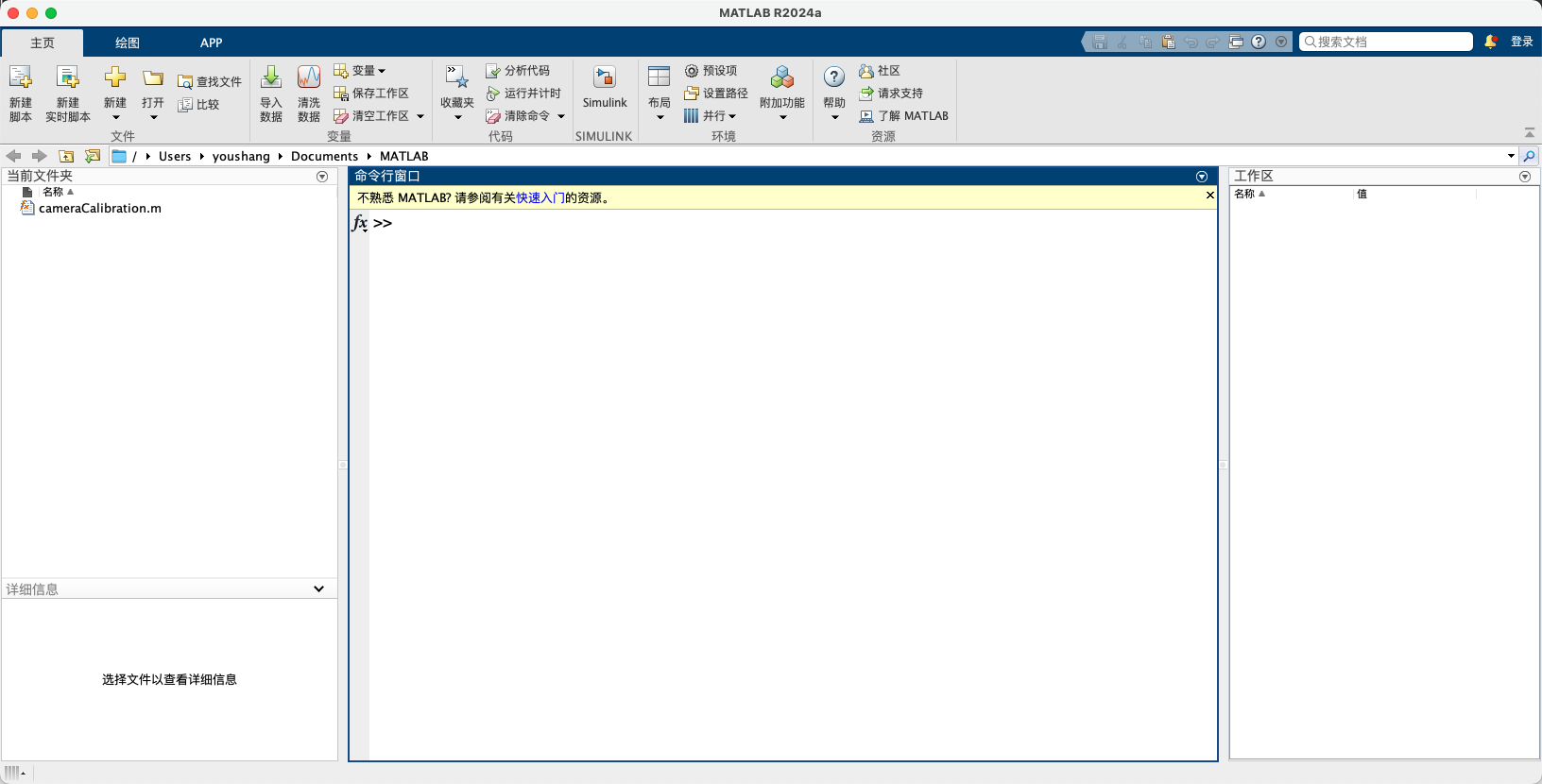Image resolution: width=1542 pixels, height=784 pixels.
Task: Click 分析代码 to analyze code
Action: (x=518, y=71)
